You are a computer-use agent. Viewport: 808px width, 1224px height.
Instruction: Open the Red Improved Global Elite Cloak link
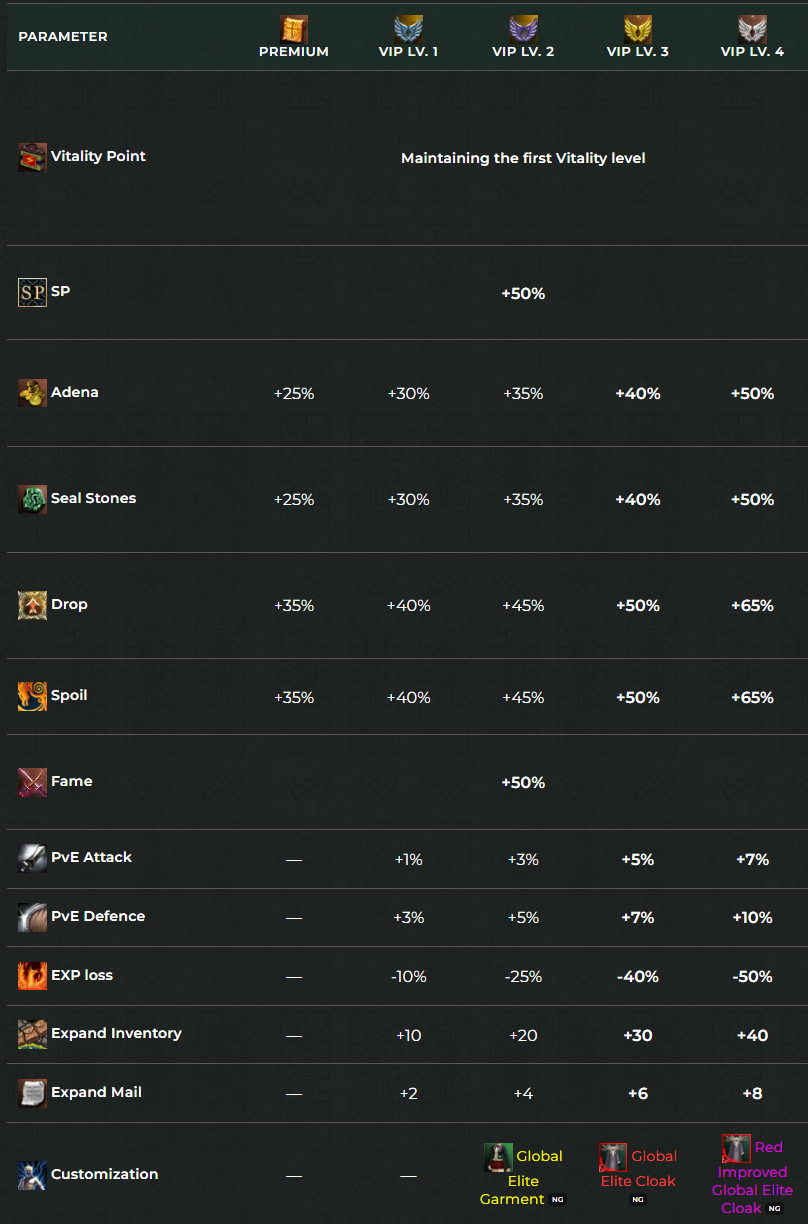[x=752, y=1176]
